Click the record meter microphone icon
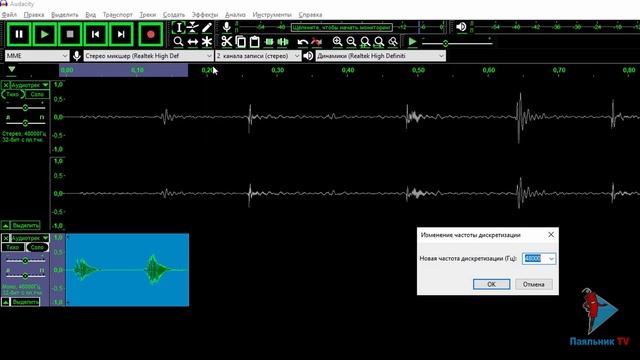Screen dimensions: 640x360 (x=227, y=27)
